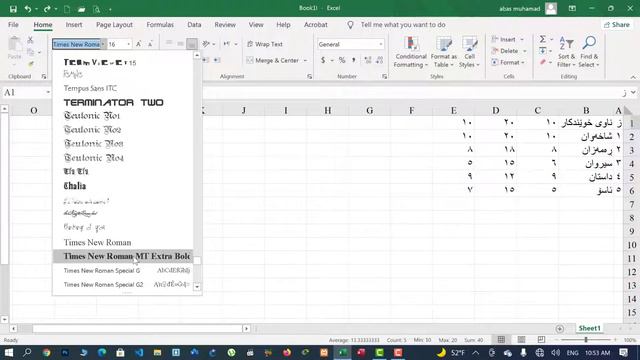
Task: Apply currency format with the dollar sign
Action: pos(323,60)
